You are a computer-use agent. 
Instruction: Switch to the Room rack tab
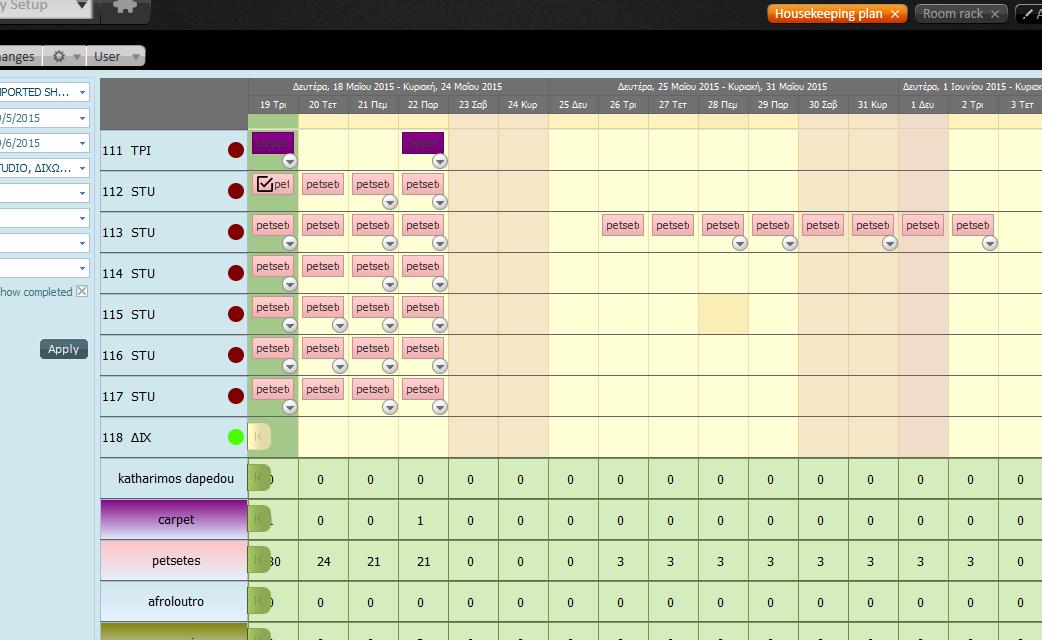[x=952, y=14]
